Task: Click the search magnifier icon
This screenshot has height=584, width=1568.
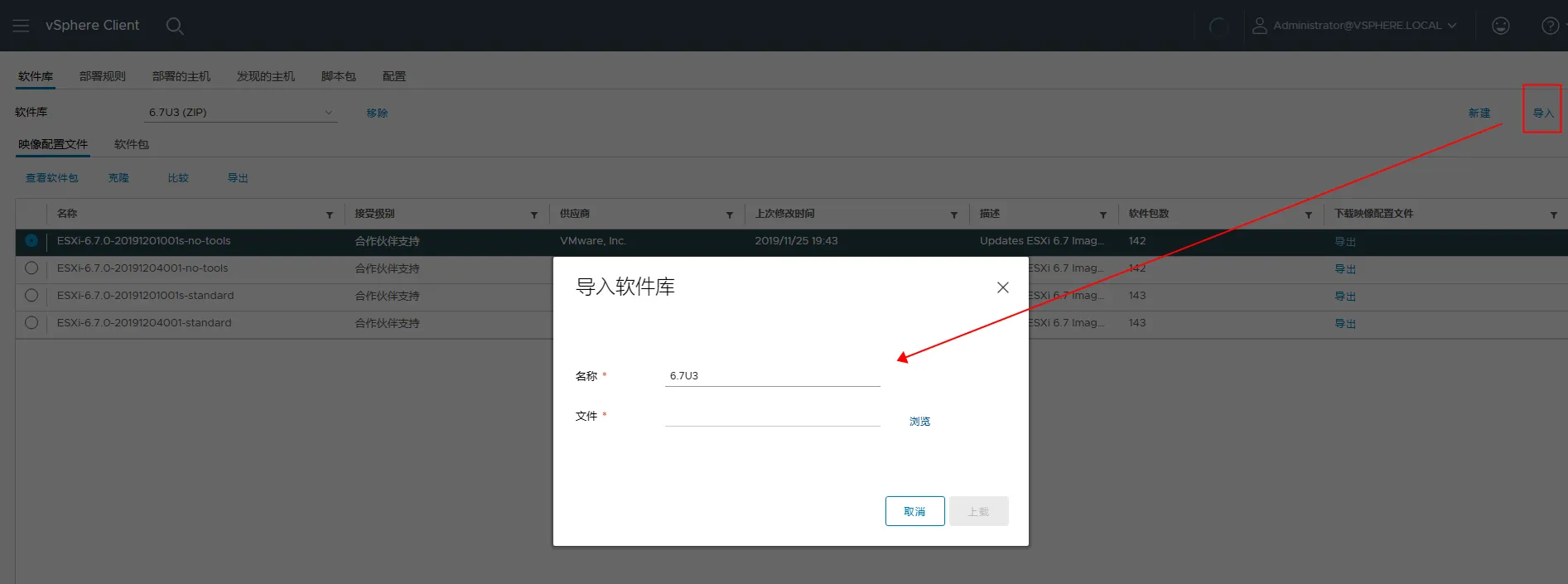Action: tap(174, 26)
